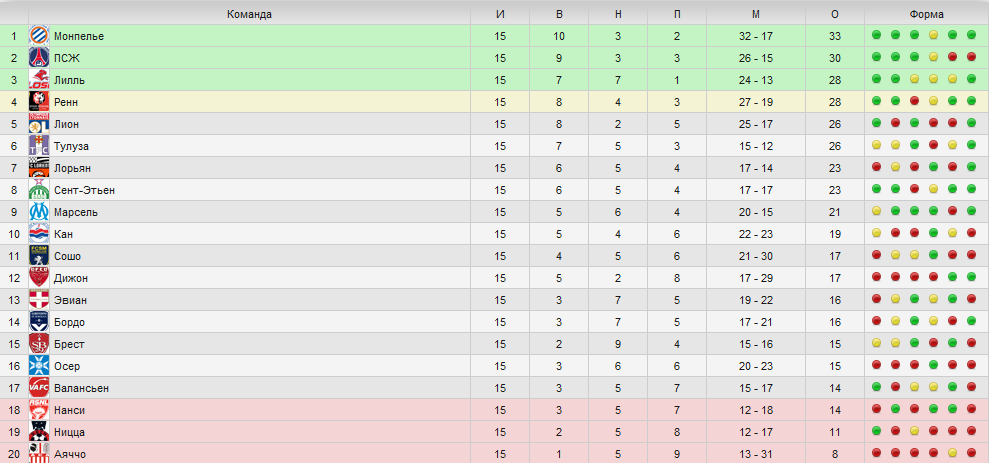
Task: Click the ПСЖ club crest
Action: [x=39, y=58]
